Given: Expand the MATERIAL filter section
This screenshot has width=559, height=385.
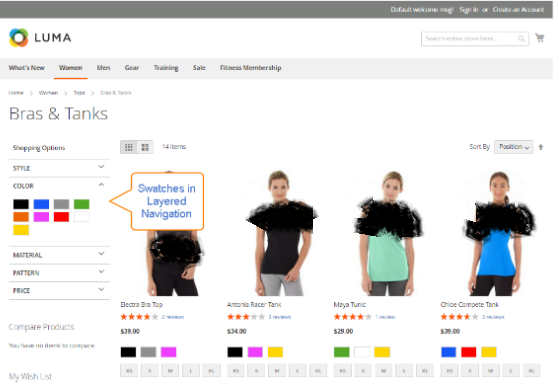Looking at the screenshot, I should coord(59,255).
